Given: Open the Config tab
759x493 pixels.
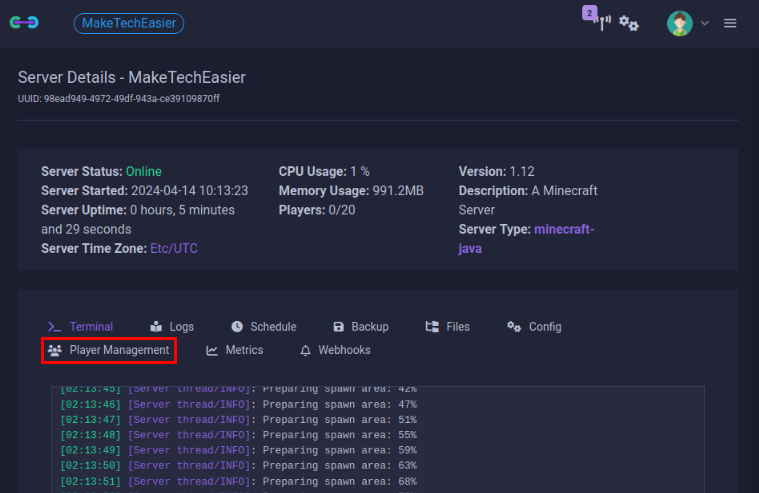Looking at the screenshot, I should point(534,327).
